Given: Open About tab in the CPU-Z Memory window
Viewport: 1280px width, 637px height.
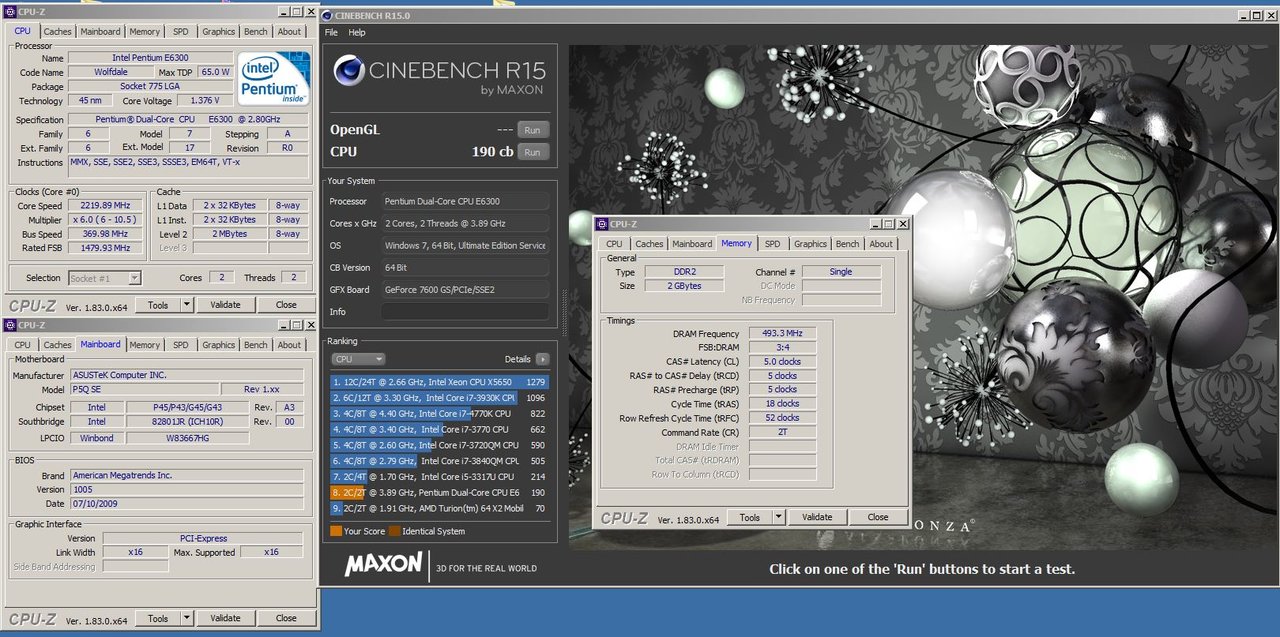Looking at the screenshot, I should pyautogui.click(x=881, y=244).
